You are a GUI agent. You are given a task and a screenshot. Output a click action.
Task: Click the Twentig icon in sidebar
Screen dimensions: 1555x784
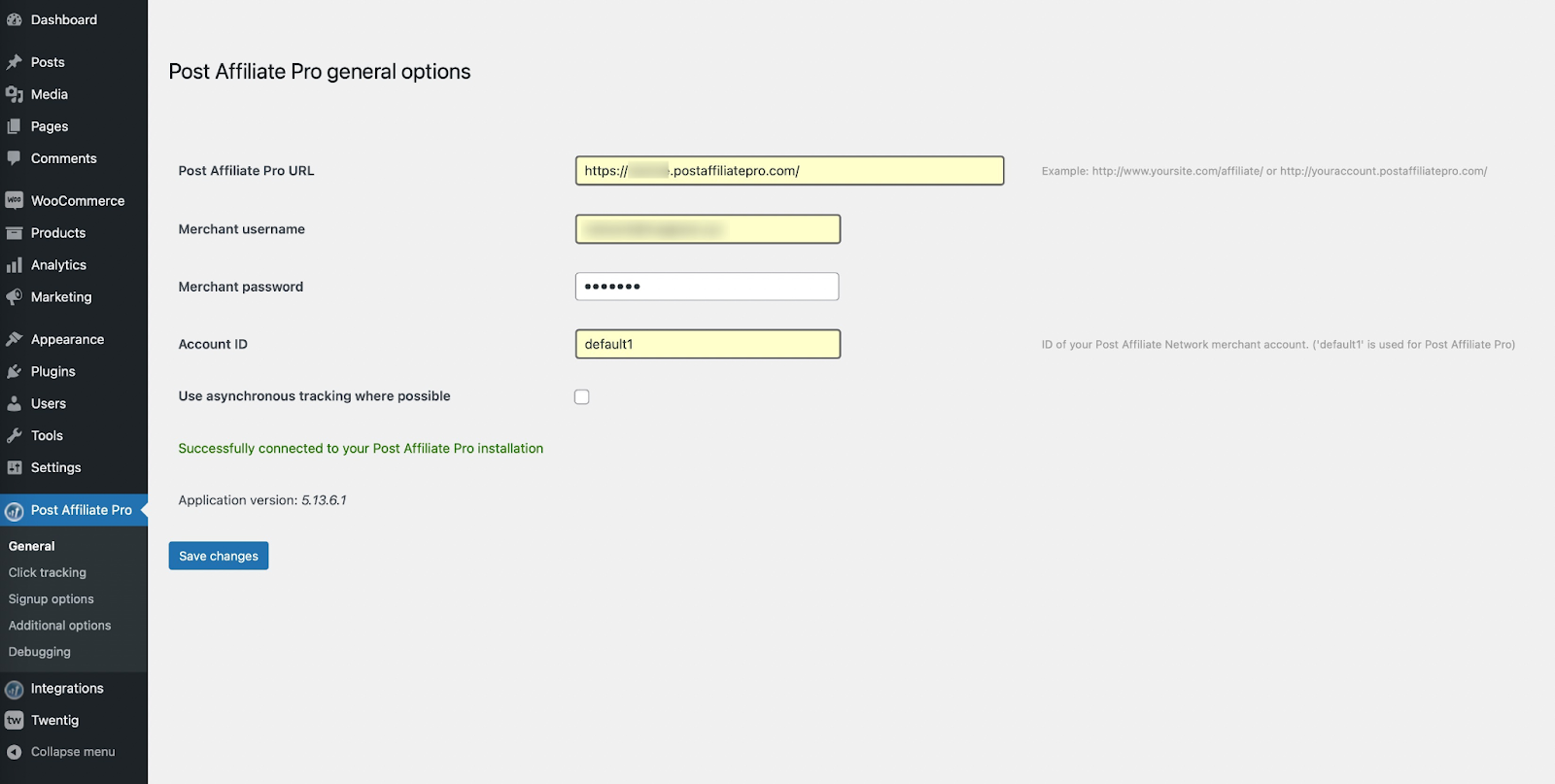pyautogui.click(x=14, y=720)
